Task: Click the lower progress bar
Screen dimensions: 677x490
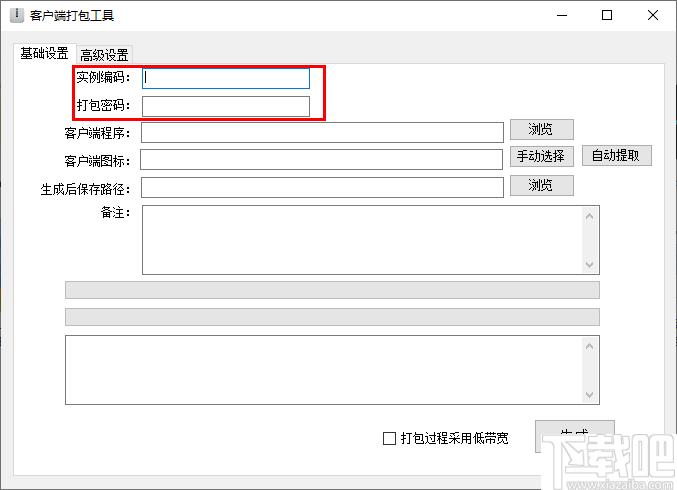Action: point(332,317)
